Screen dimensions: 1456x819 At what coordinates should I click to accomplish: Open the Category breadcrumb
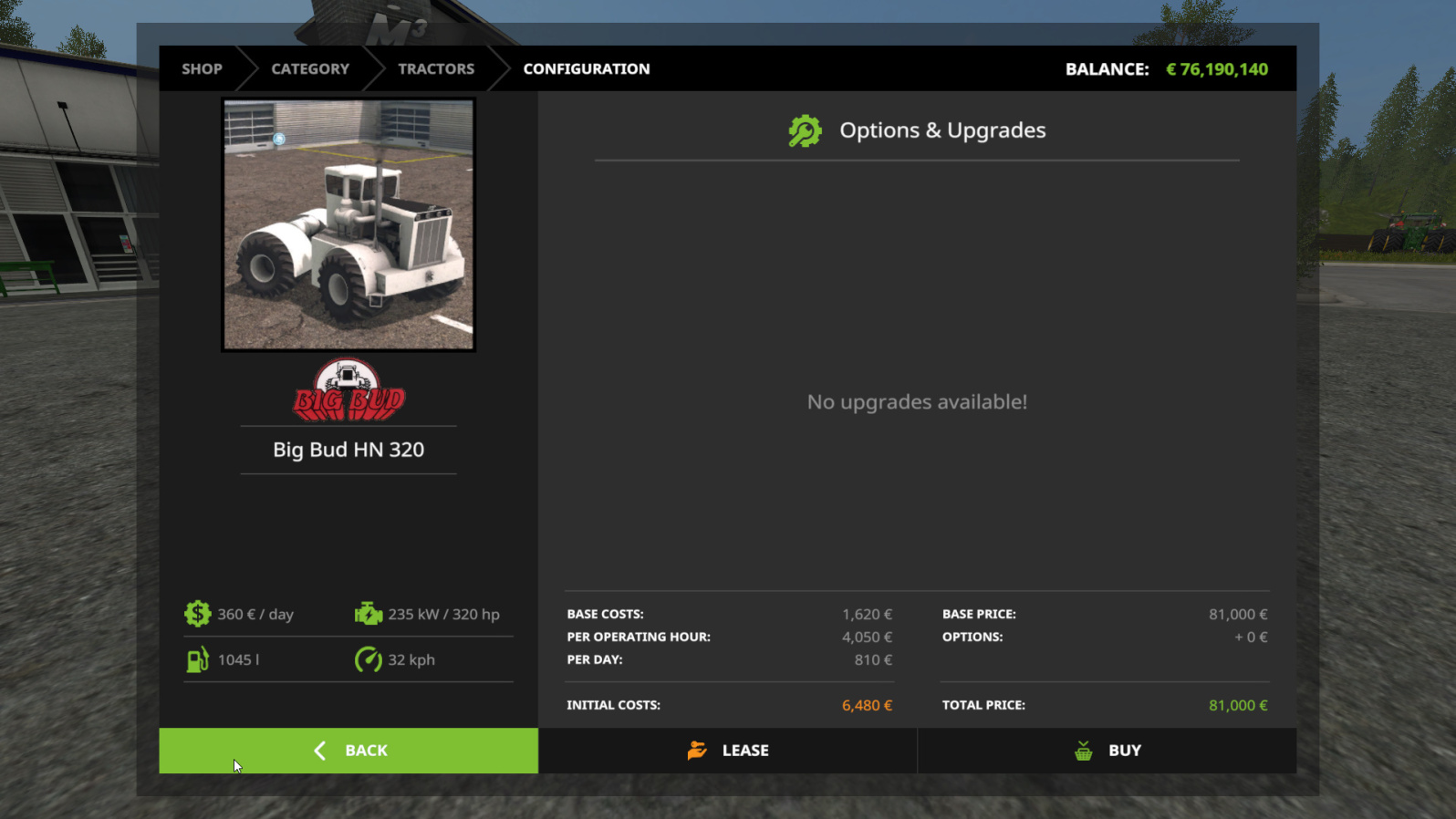310,69
